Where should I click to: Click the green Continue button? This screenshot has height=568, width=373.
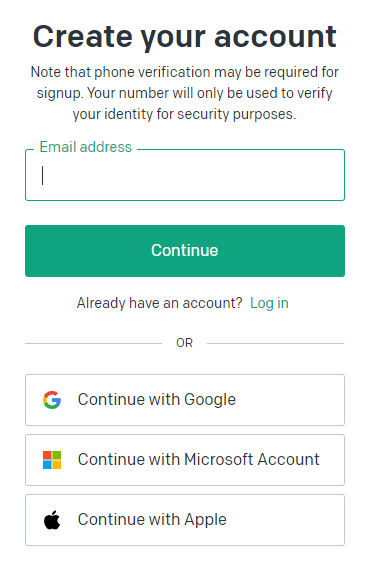coord(185,251)
